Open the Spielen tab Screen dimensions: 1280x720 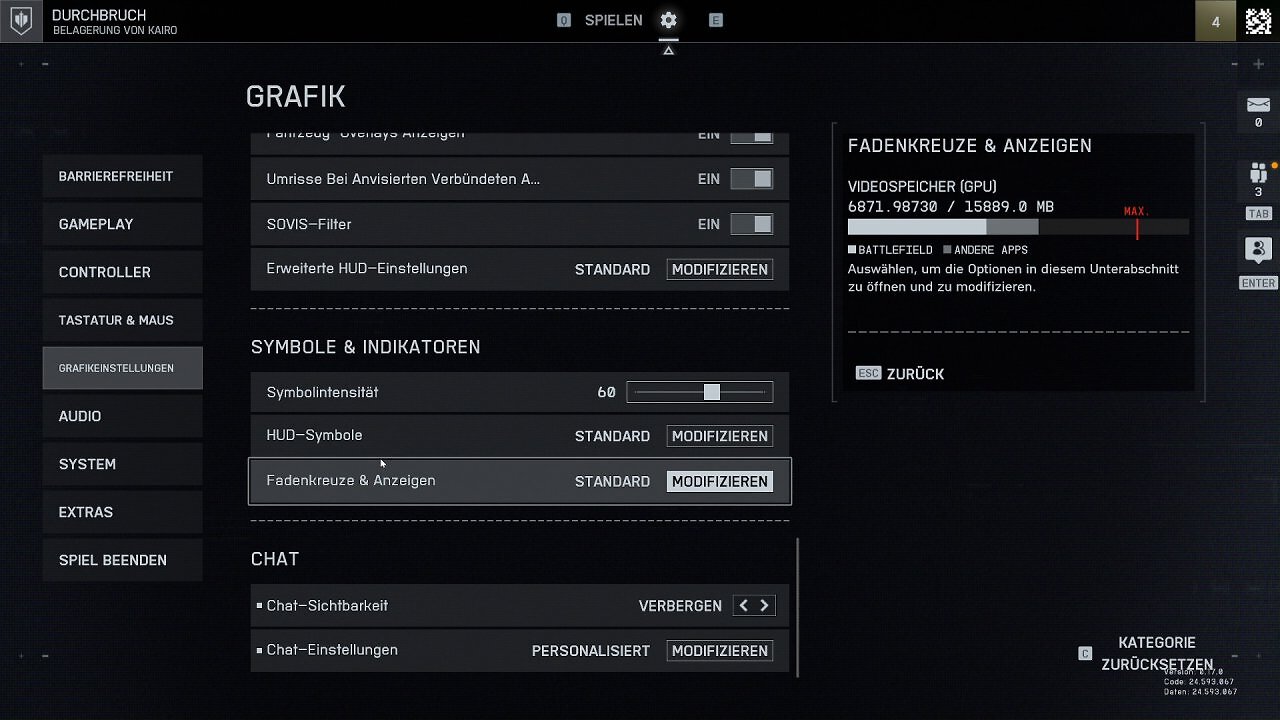point(614,20)
